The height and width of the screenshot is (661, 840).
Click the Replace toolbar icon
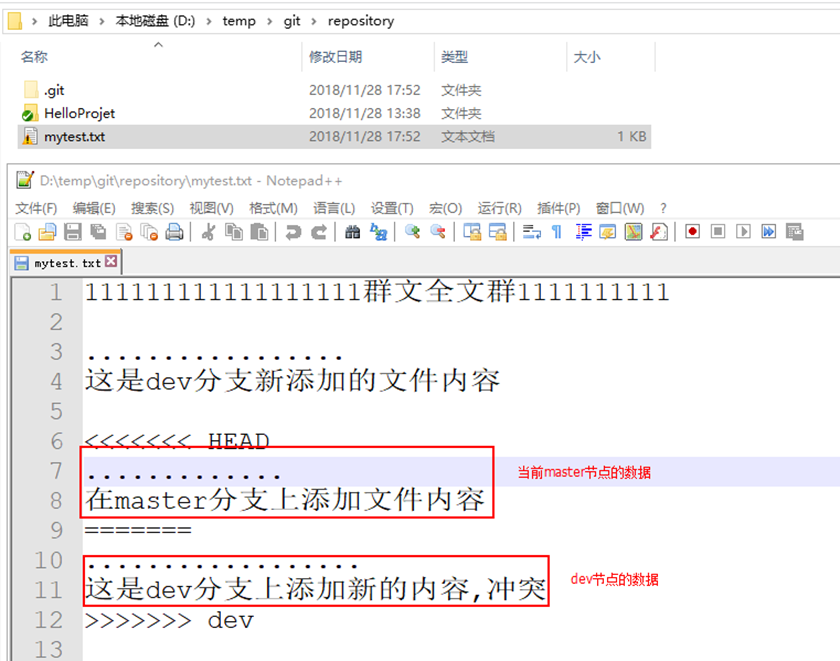tap(379, 232)
